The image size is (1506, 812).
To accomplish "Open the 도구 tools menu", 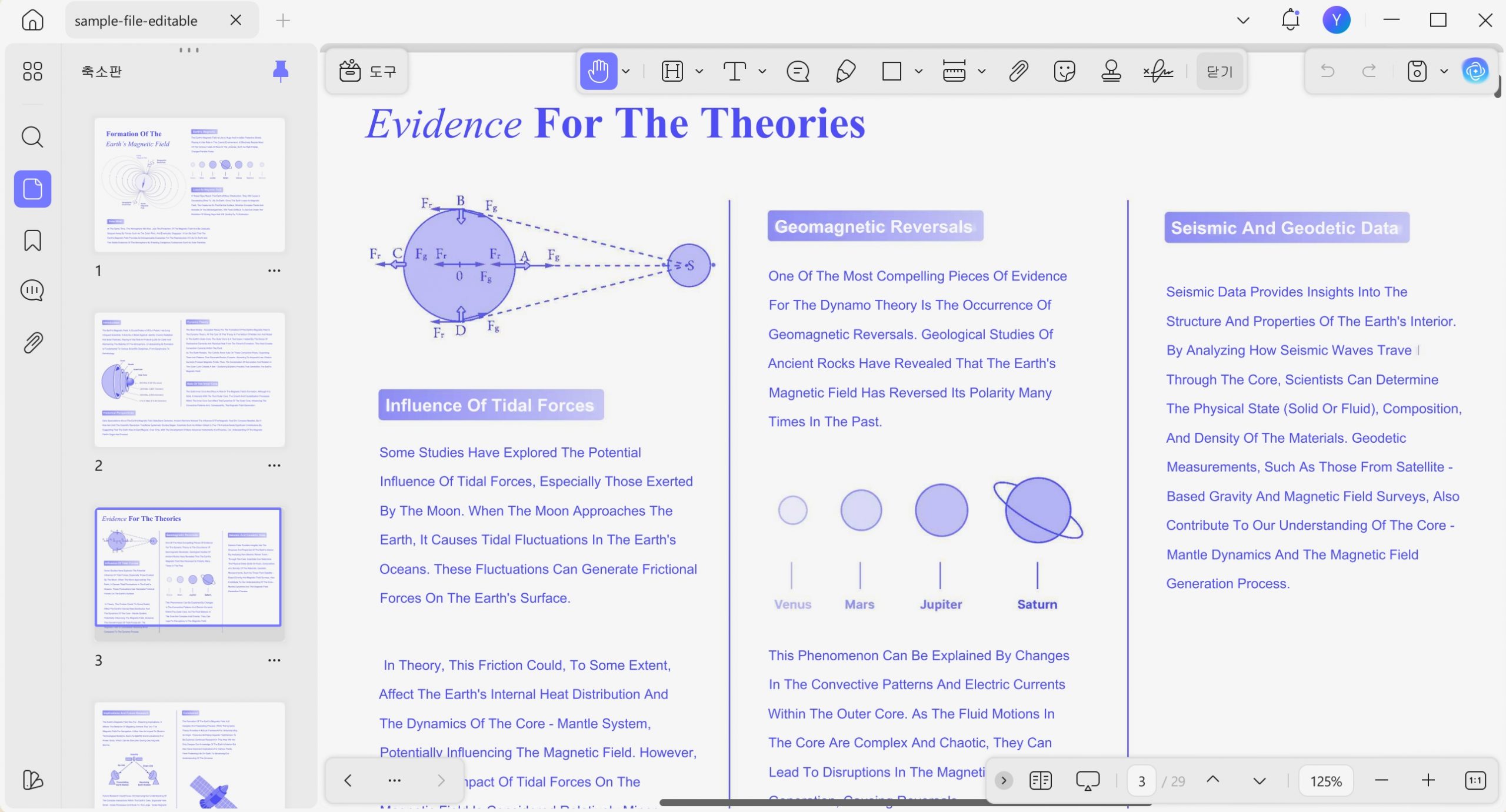I will [367, 71].
